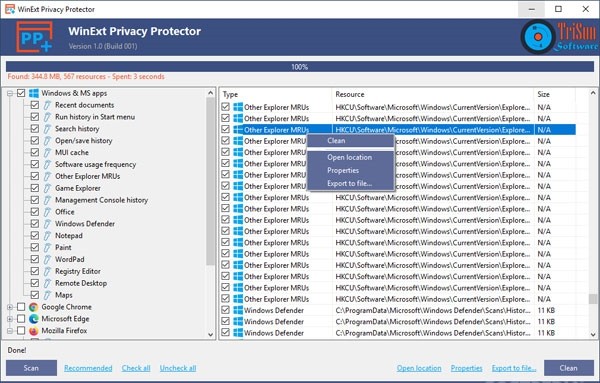Click the results list scrollbar up arrow

(x=593, y=93)
